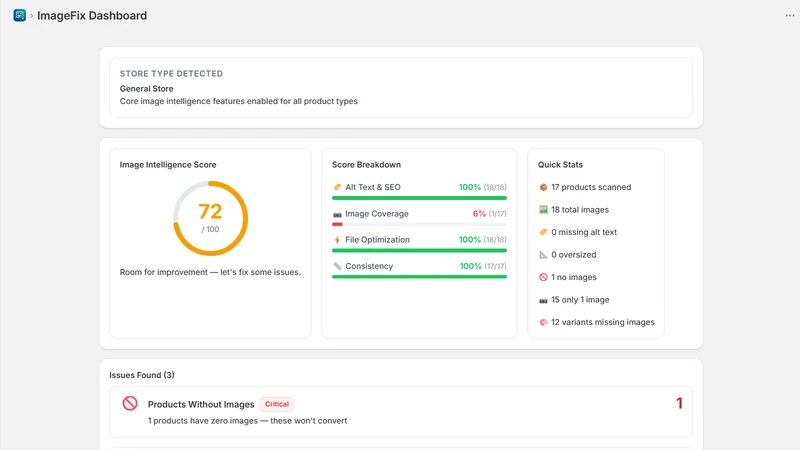Click the Consistency label
Viewport: 800px width, 450px height.
(x=369, y=266)
